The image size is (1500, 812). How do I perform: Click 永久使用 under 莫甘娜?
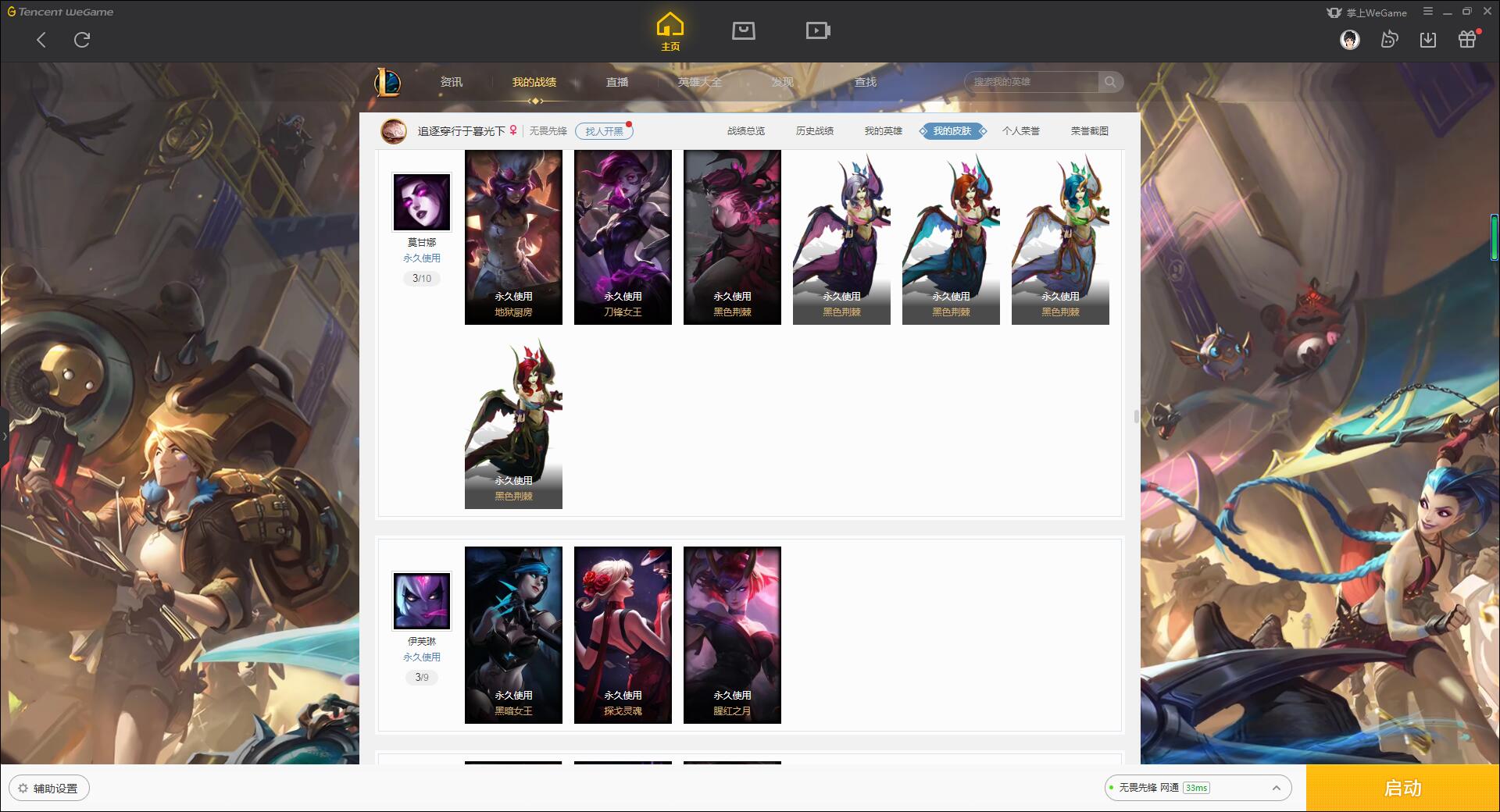click(x=422, y=258)
